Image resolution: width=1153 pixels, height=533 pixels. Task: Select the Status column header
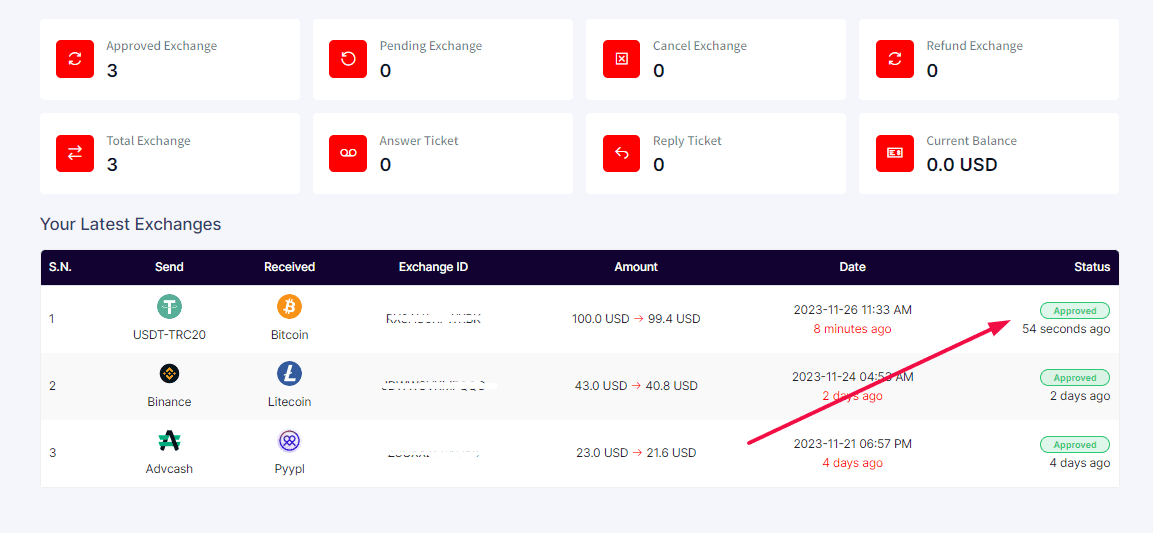click(1092, 267)
